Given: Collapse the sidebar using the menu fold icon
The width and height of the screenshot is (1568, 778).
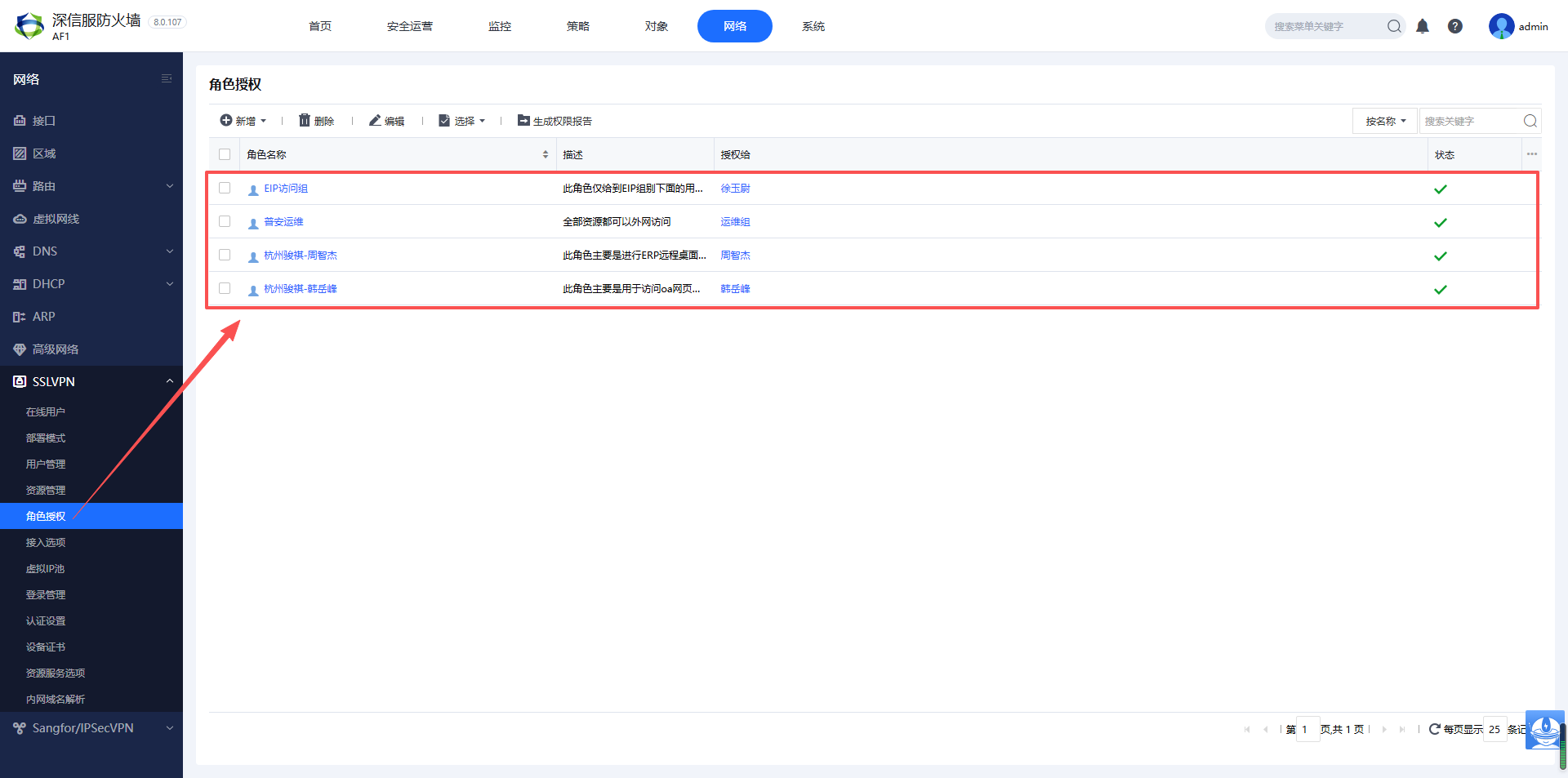Looking at the screenshot, I should [x=167, y=79].
